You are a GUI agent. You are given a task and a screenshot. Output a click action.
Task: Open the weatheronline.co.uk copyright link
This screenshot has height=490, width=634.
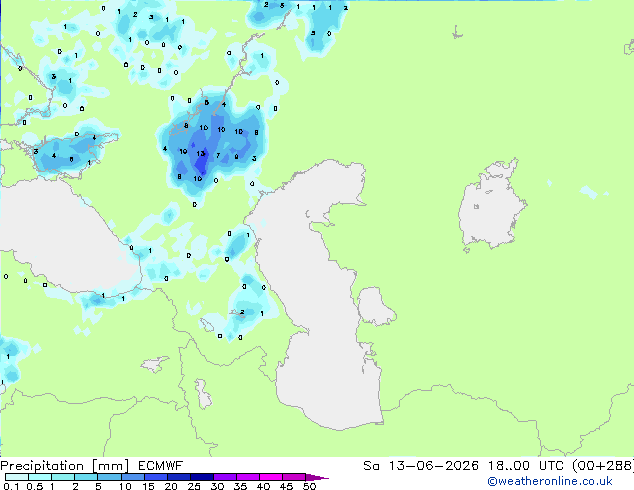point(550,481)
